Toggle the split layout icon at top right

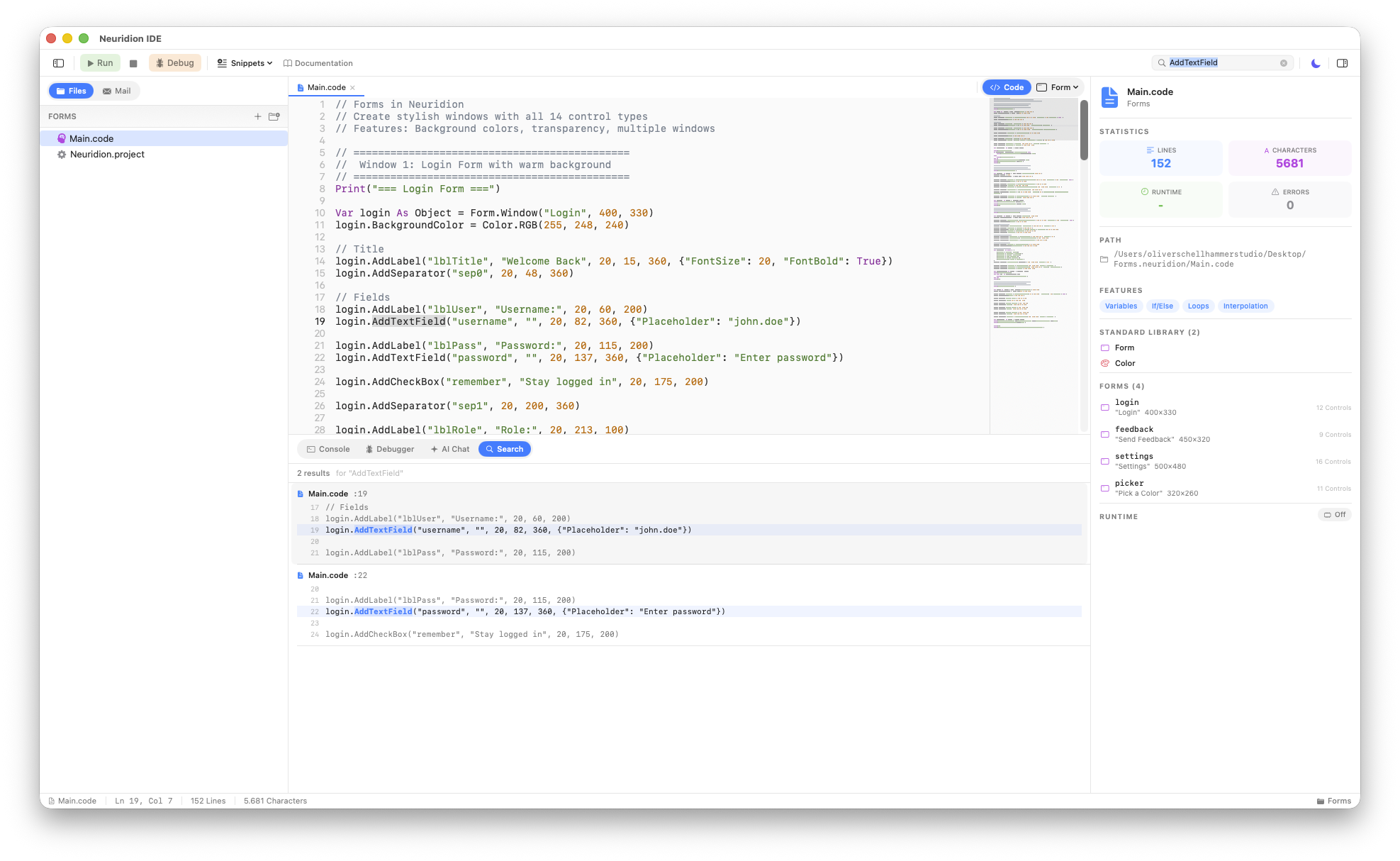(x=1342, y=63)
